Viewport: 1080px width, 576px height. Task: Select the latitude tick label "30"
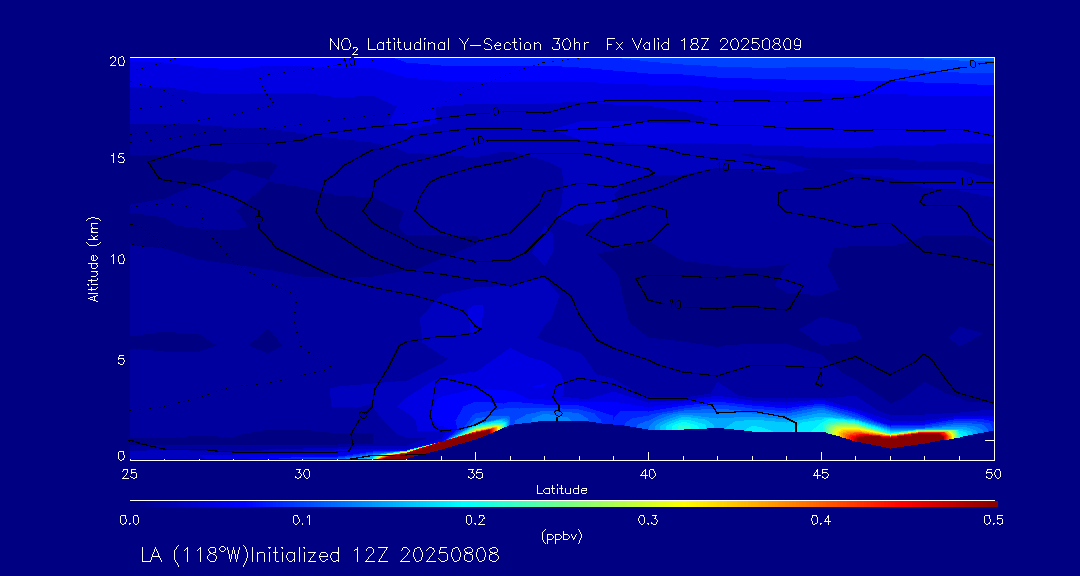pos(302,474)
